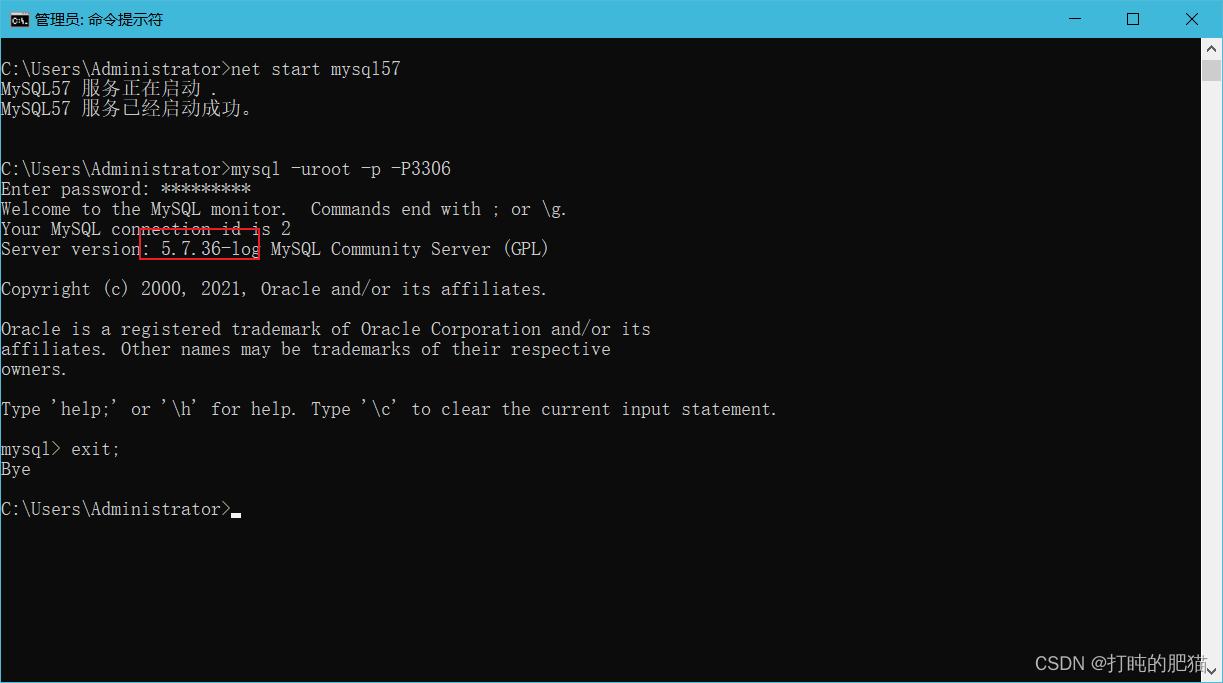
Task: Click the exit; command after mysql prompt
Action: (93, 448)
